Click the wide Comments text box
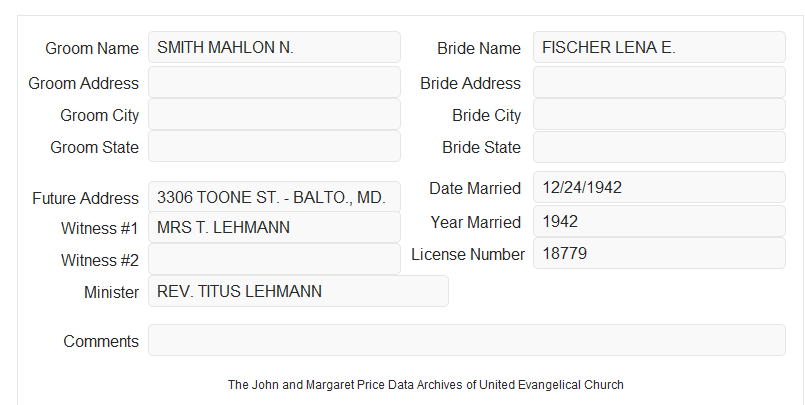805x405 pixels. point(467,340)
